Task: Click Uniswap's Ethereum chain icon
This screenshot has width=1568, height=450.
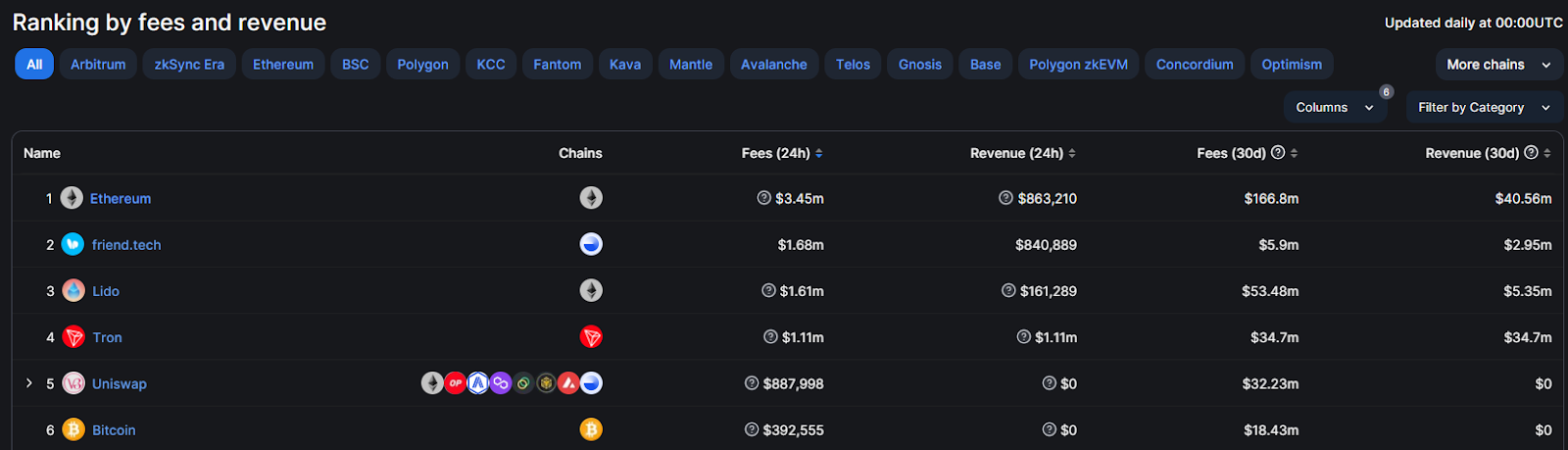Action: click(x=432, y=383)
